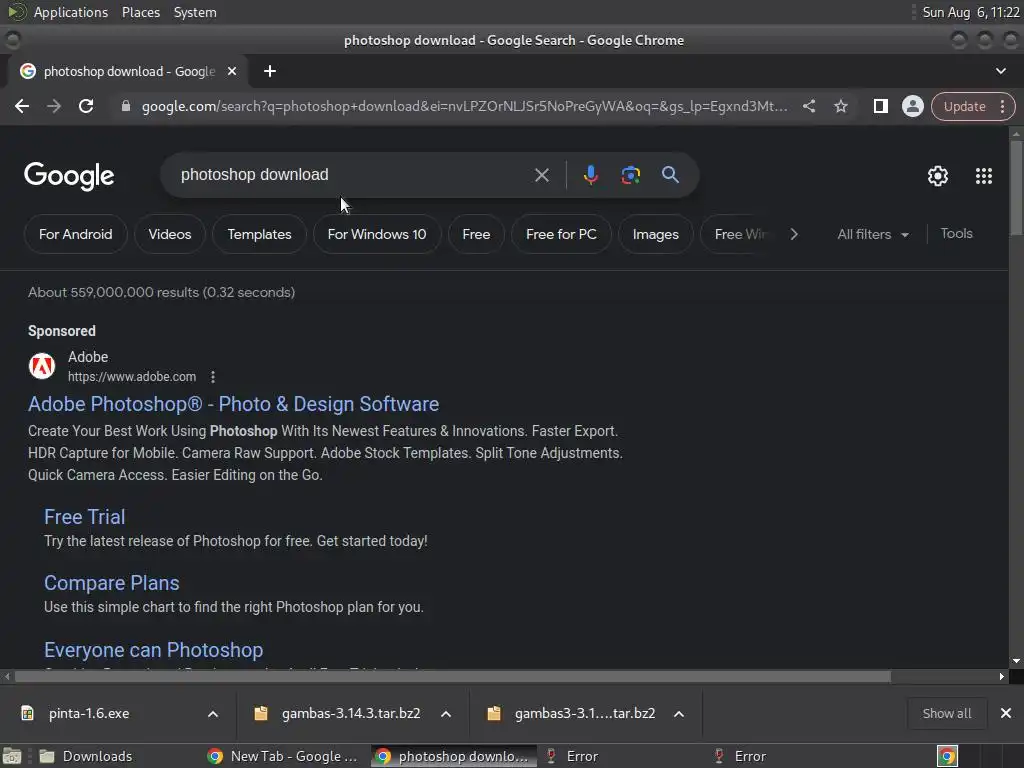Click the pinta-1.6.exe file icon
Viewport: 1024px width, 768px height.
[27, 713]
